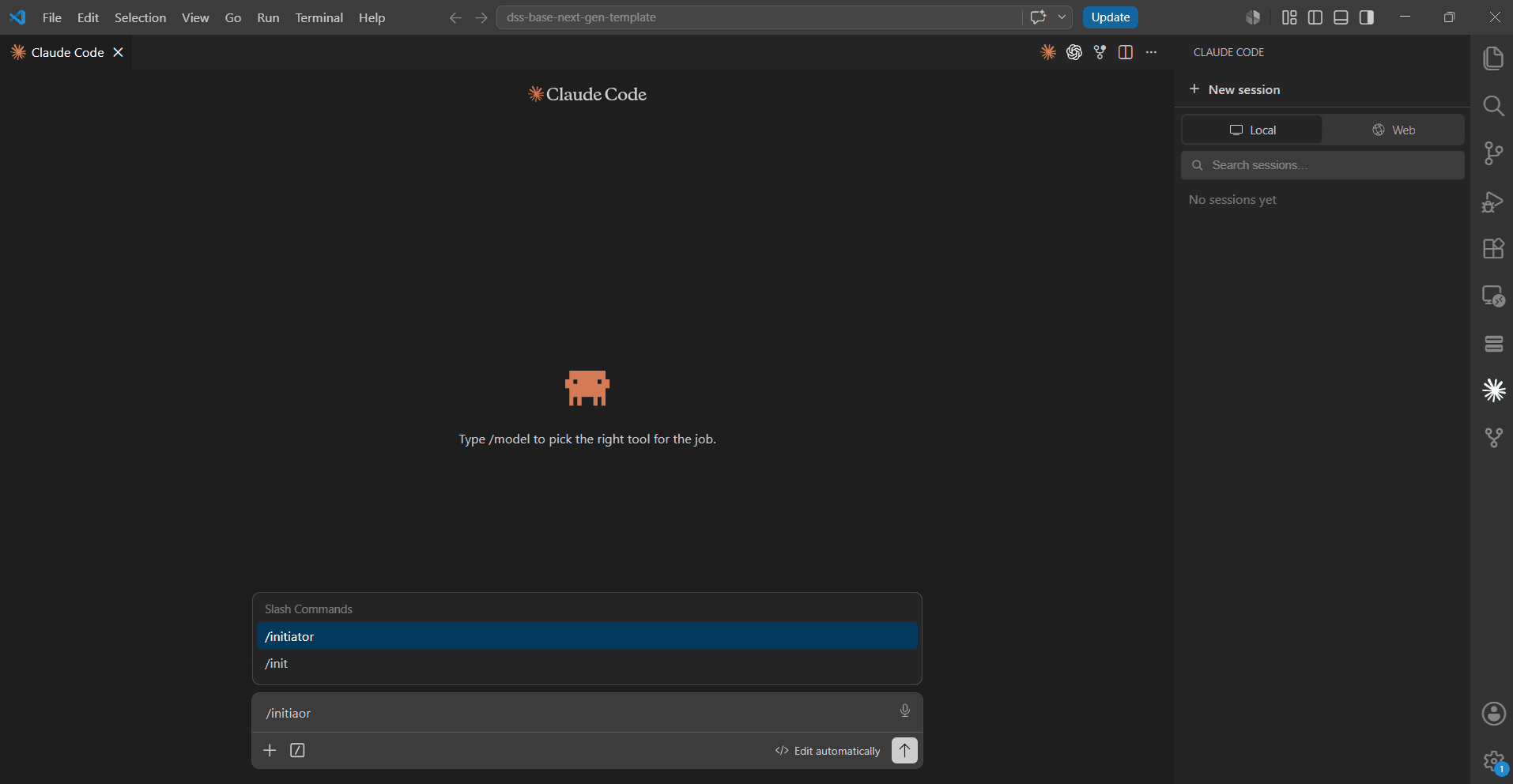Open the Terminal menu

click(319, 17)
